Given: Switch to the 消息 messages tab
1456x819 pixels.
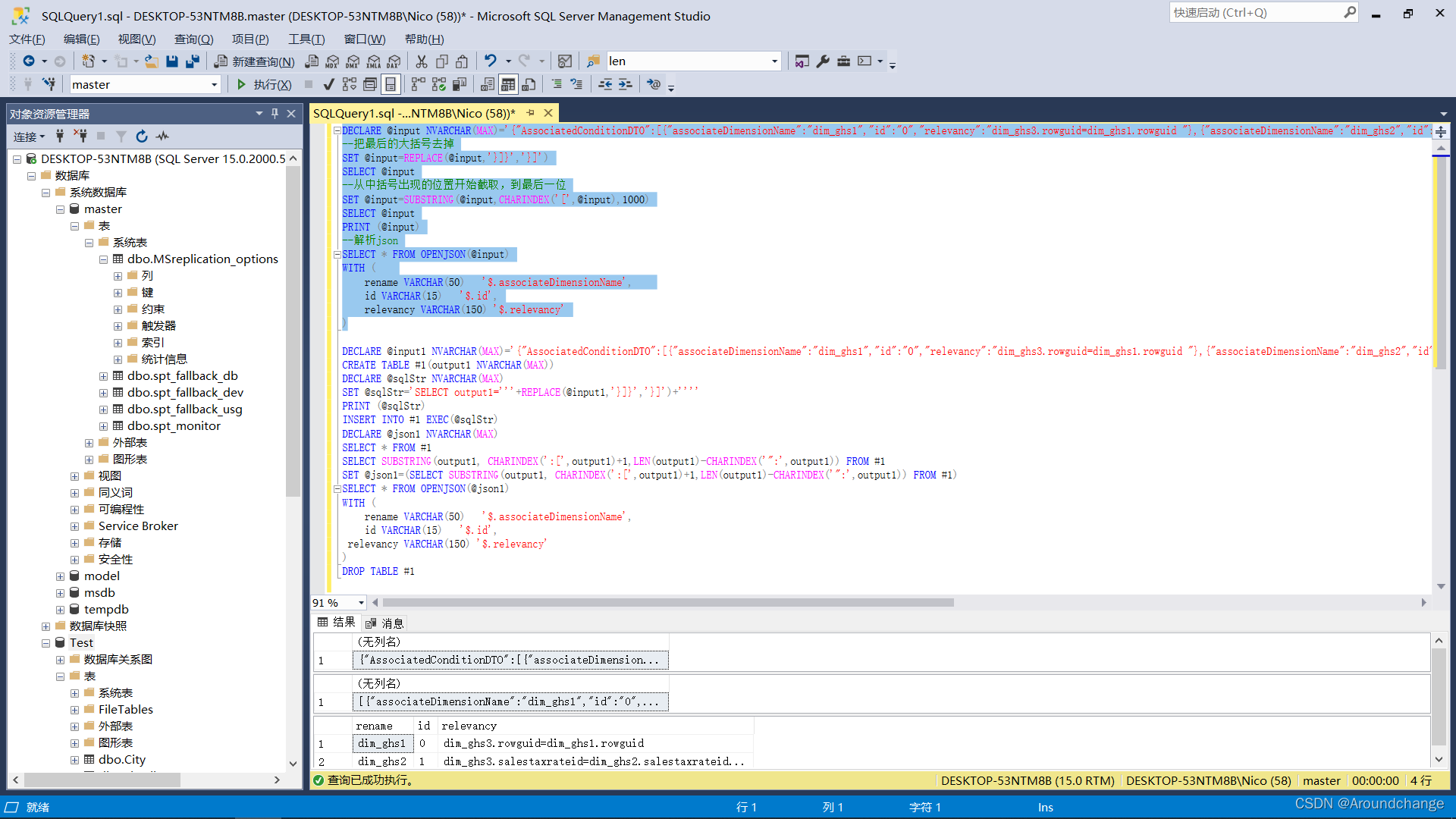Looking at the screenshot, I should pyautogui.click(x=385, y=623).
